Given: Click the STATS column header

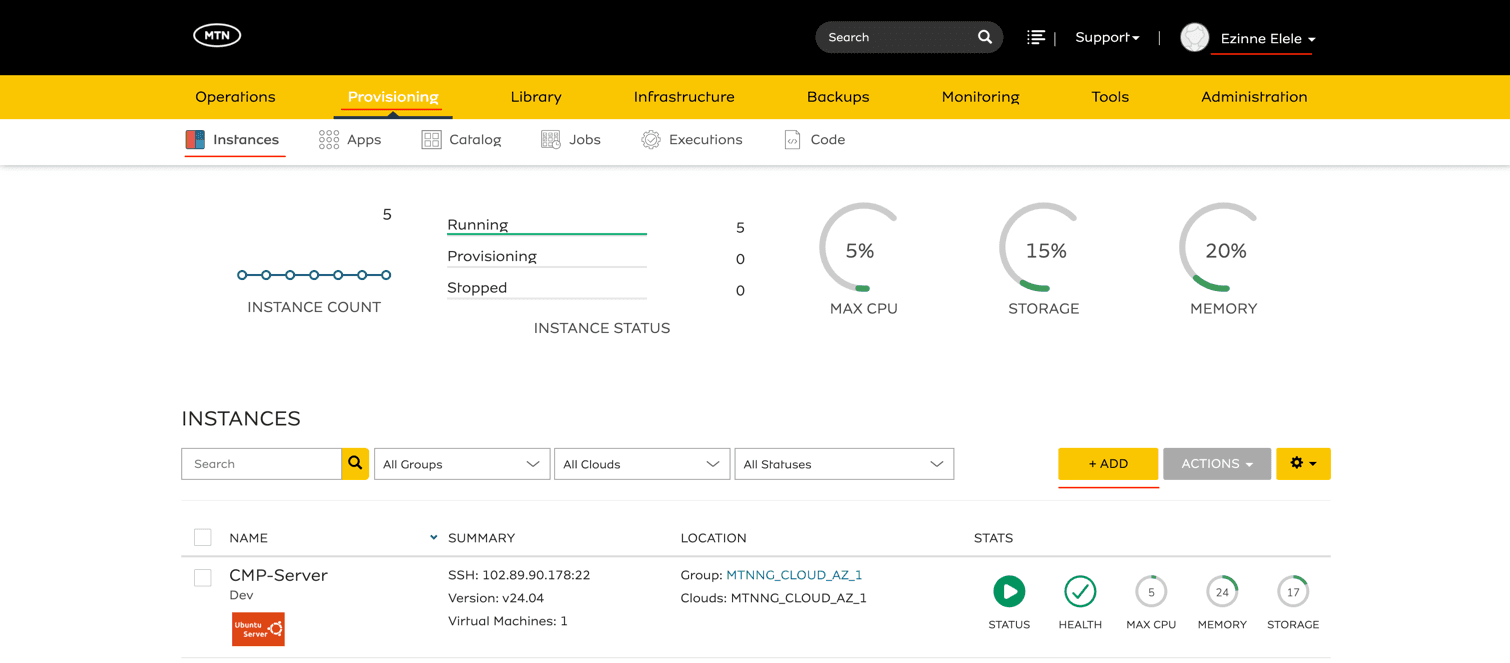Looking at the screenshot, I should pos(993,538).
